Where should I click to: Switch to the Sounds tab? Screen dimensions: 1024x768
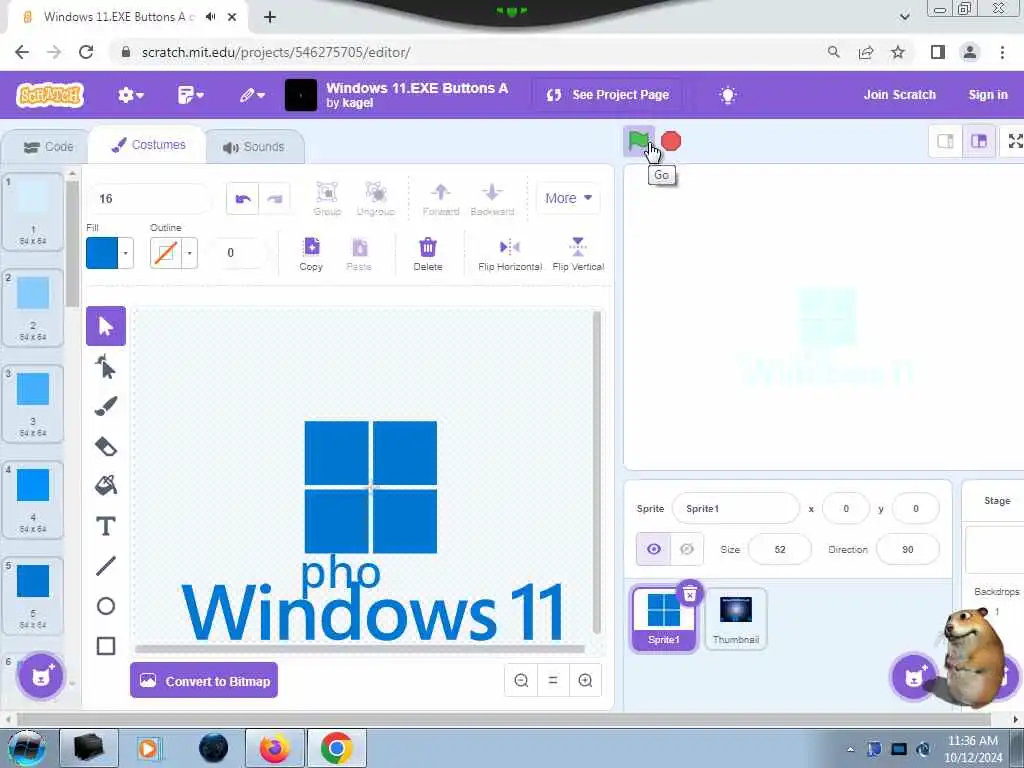click(254, 147)
